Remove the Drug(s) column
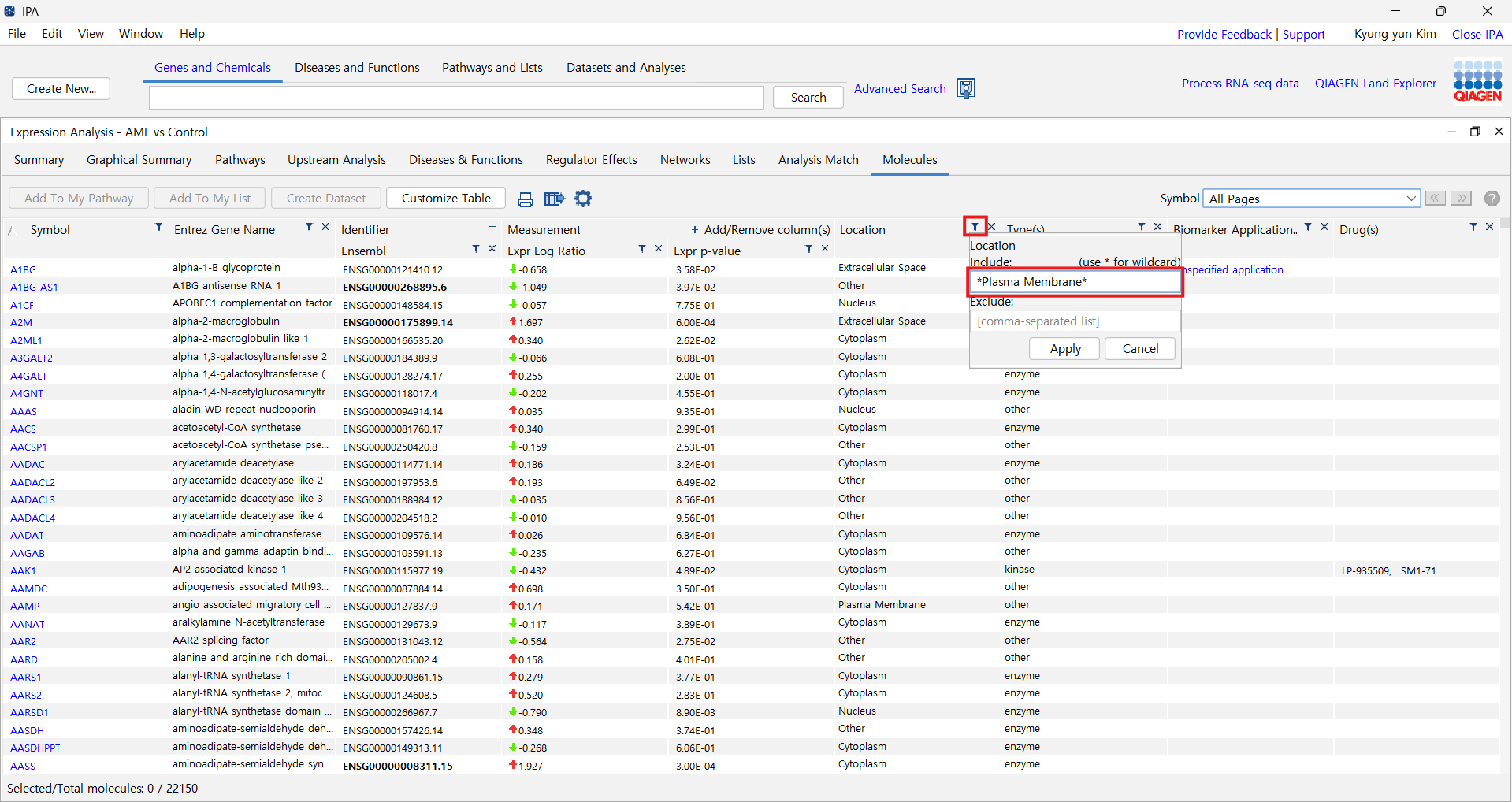 pyautogui.click(x=1489, y=227)
